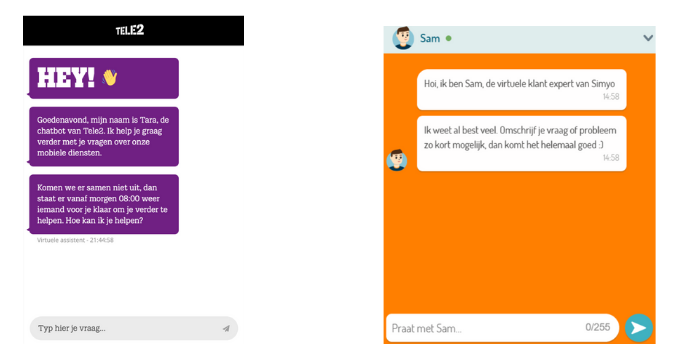Click Tara's 'Goedenavond' introduction message
Screen dimensions: 675x360
coord(104,137)
